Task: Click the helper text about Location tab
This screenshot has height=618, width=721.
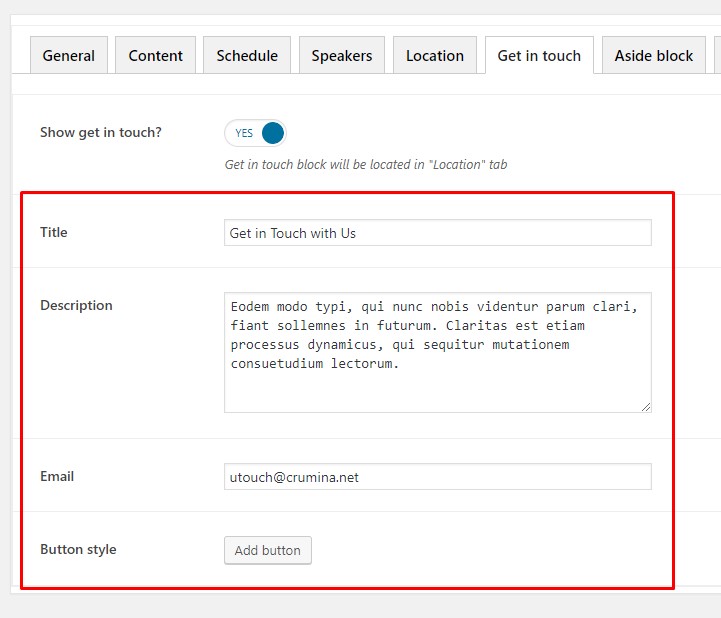Action: (365, 164)
